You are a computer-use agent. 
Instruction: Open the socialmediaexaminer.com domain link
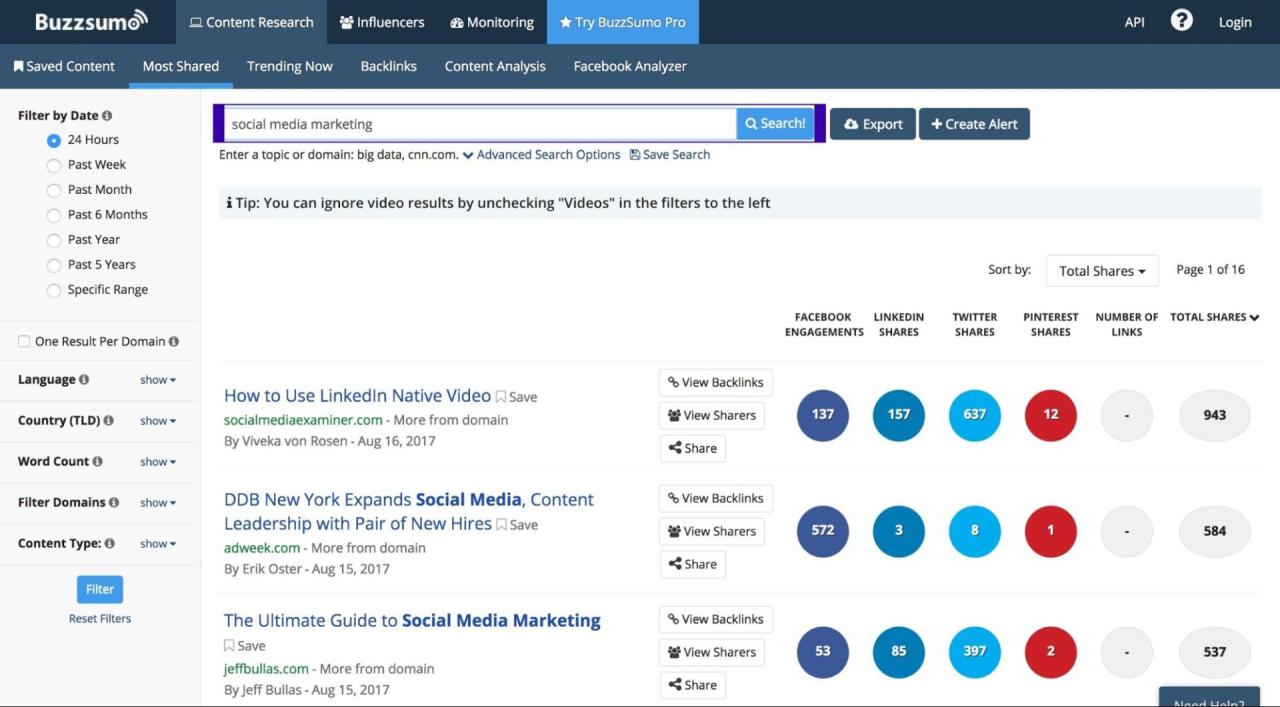click(303, 420)
